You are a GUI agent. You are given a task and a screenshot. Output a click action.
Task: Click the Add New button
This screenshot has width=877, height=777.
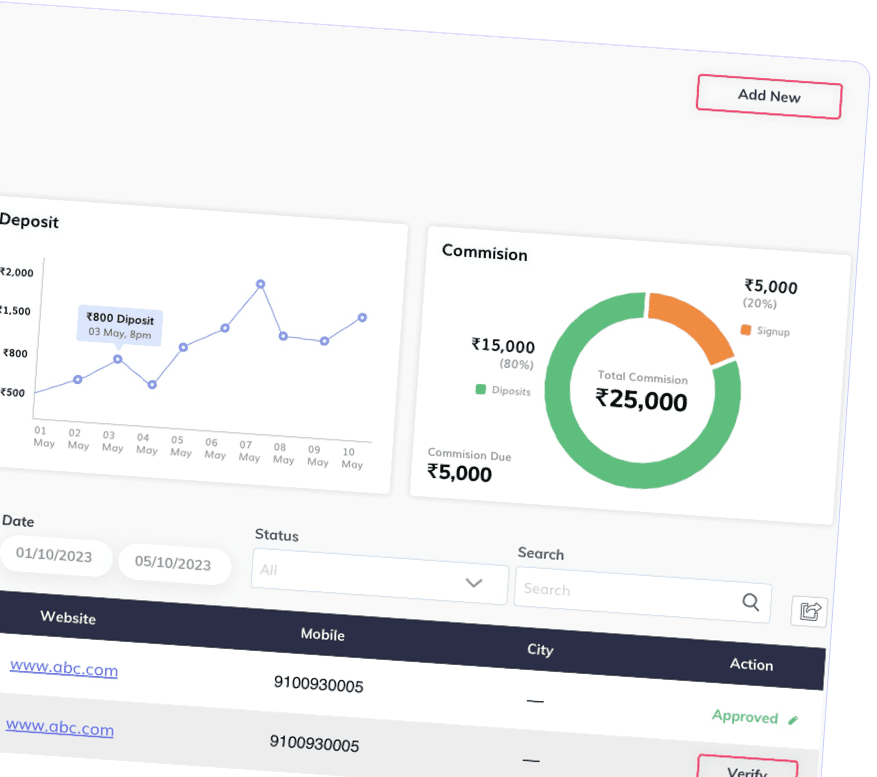click(769, 96)
